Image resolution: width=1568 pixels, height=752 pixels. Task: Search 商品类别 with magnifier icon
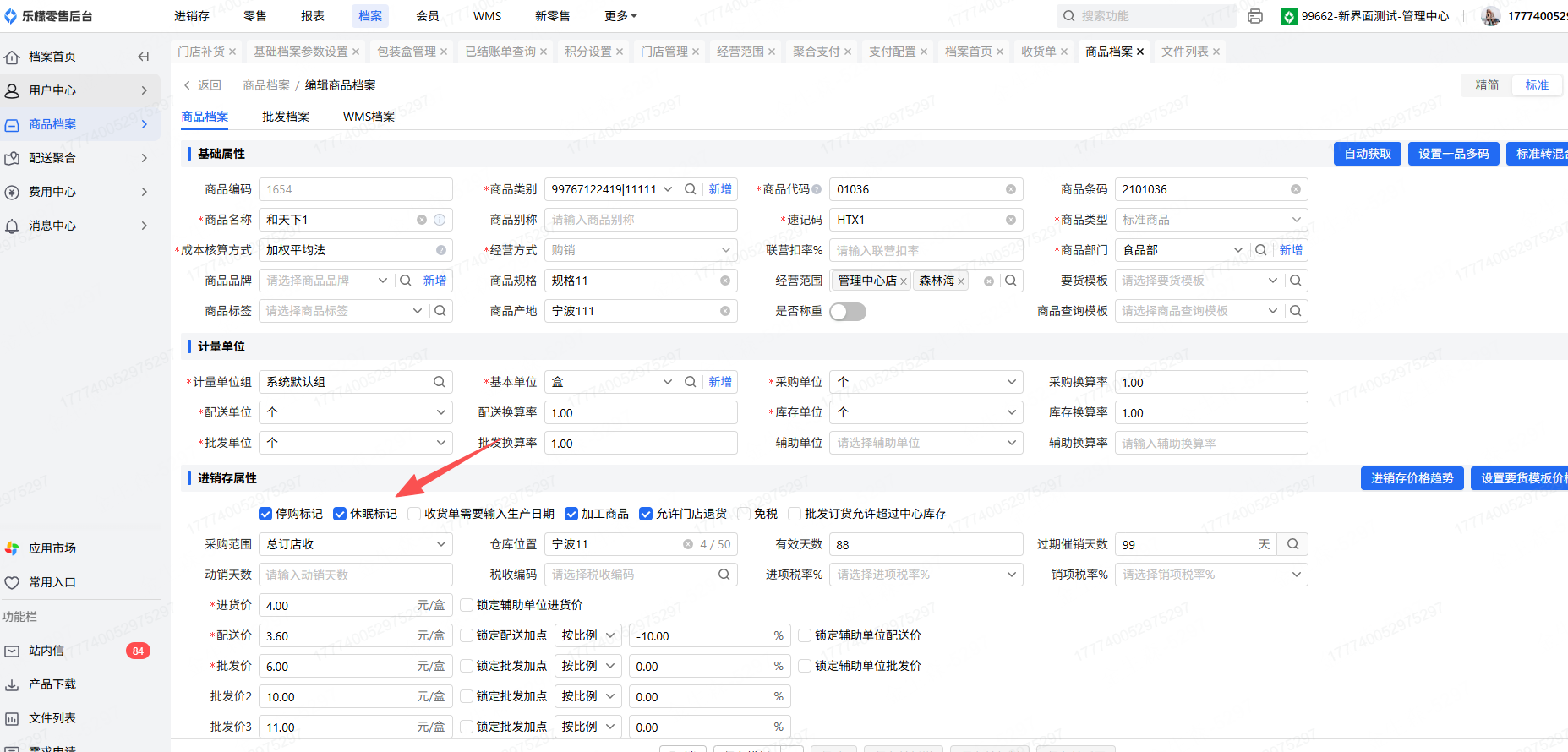click(691, 189)
